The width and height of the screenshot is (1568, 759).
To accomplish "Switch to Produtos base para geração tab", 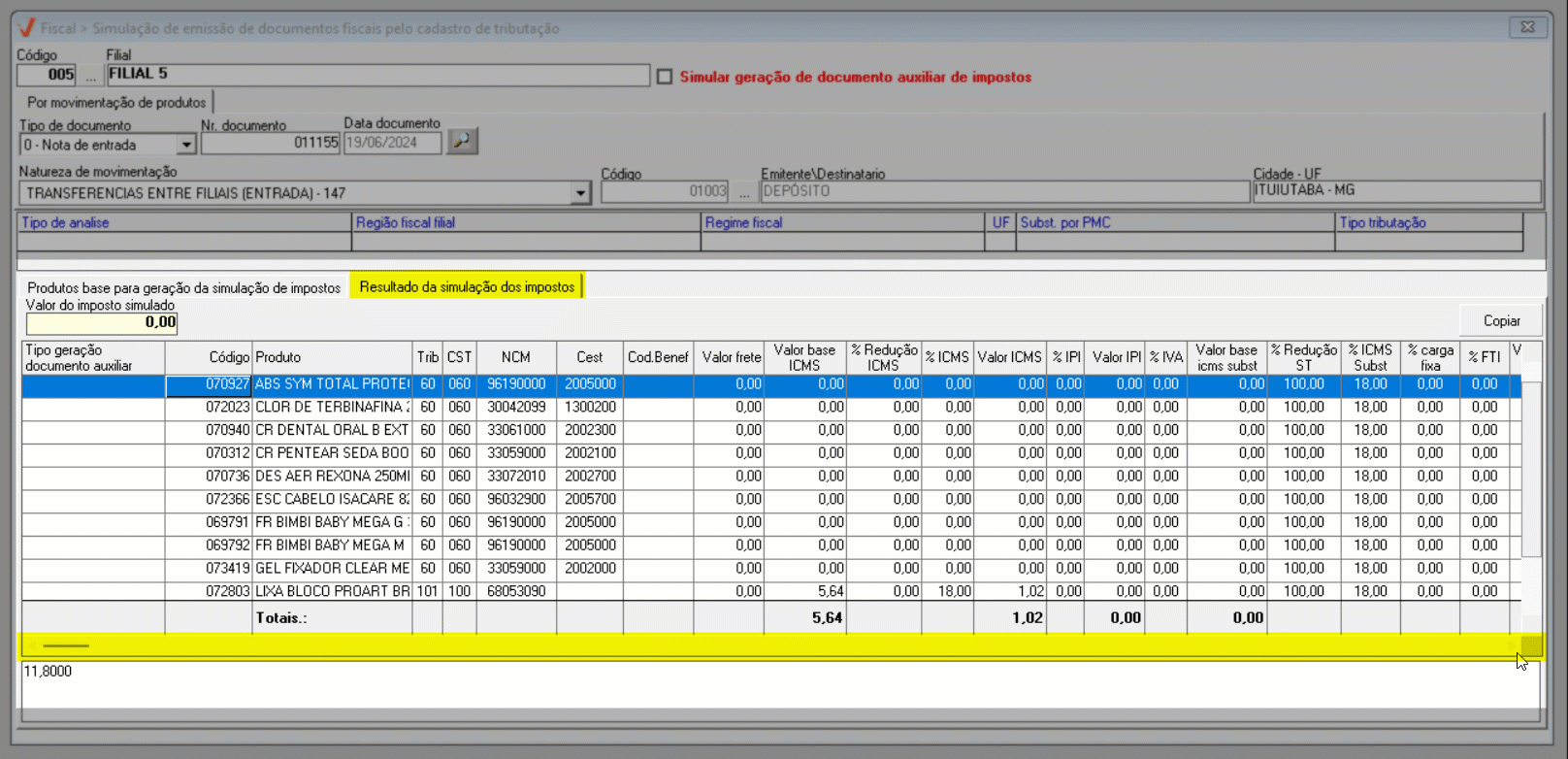I will (183, 287).
